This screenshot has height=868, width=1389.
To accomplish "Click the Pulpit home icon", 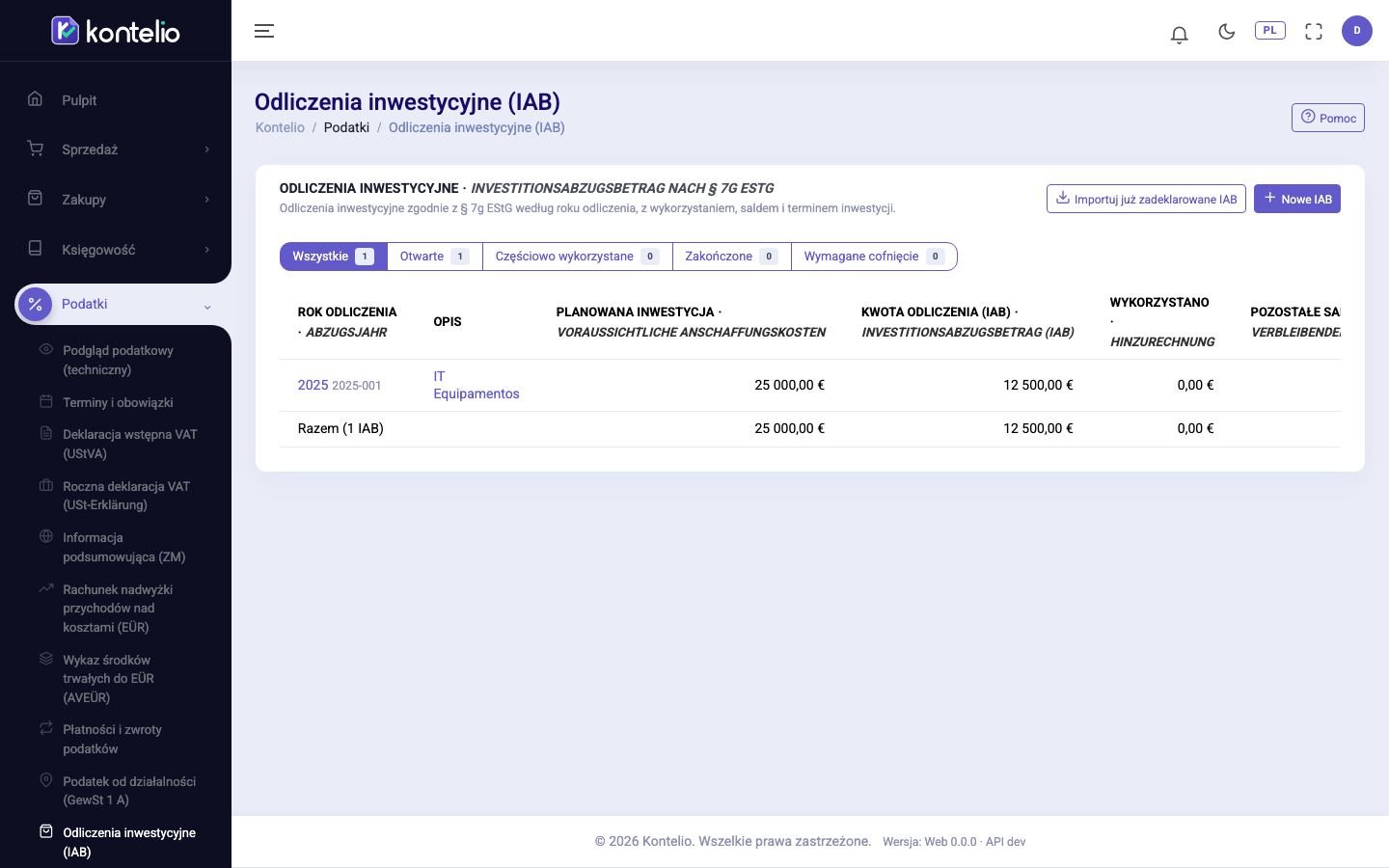I will [x=36, y=98].
